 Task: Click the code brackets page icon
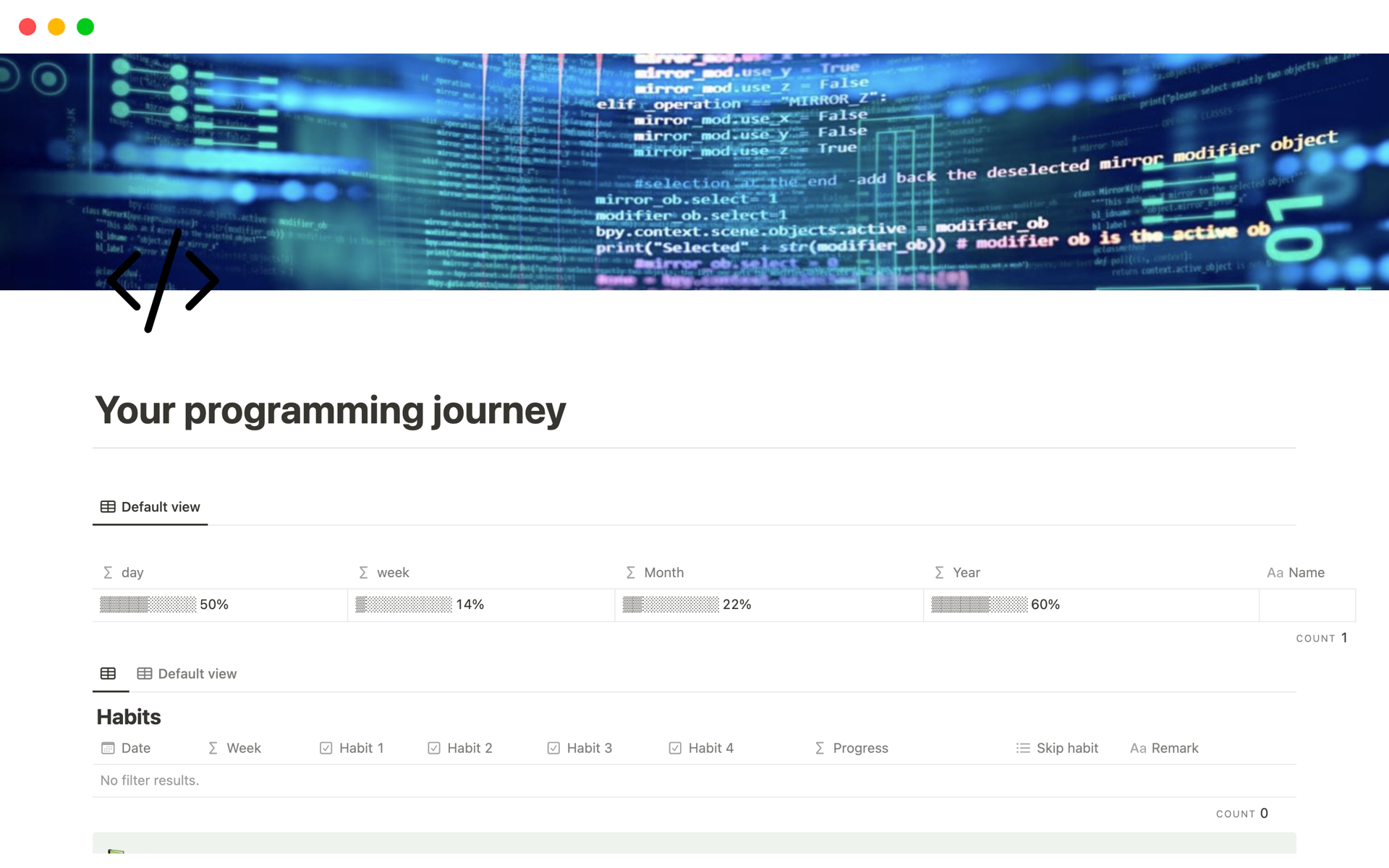[163, 281]
